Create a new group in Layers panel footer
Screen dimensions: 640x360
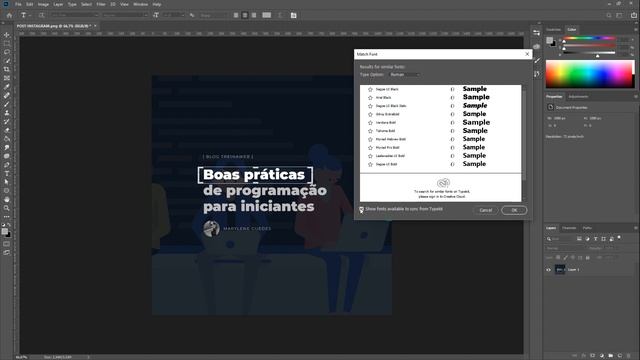(x=611, y=356)
